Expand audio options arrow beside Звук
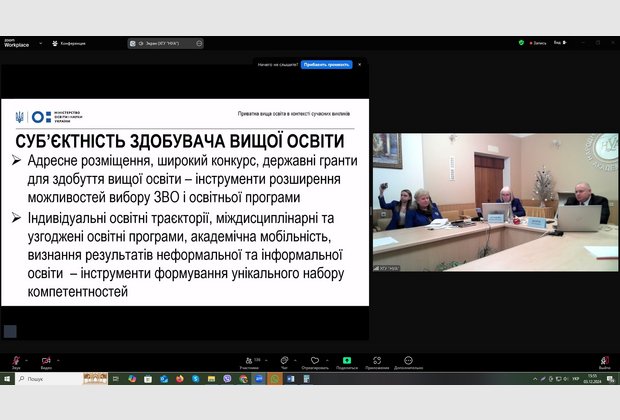Viewport: 620px width, 420px height. [x=27, y=358]
